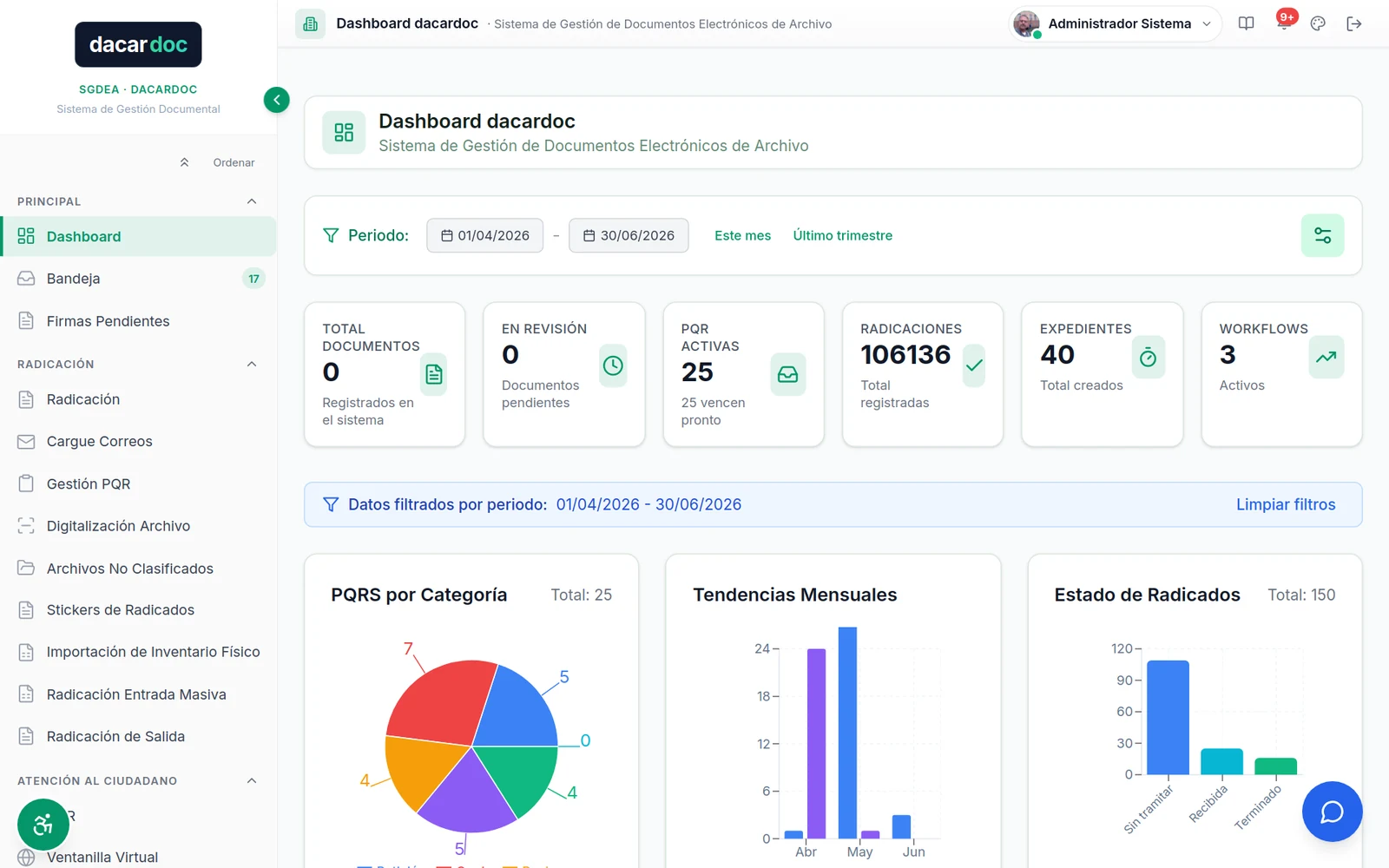Open the start date field 01/04/2026
Viewport: 1389px width, 868px height.
click(x=484, y=235)
